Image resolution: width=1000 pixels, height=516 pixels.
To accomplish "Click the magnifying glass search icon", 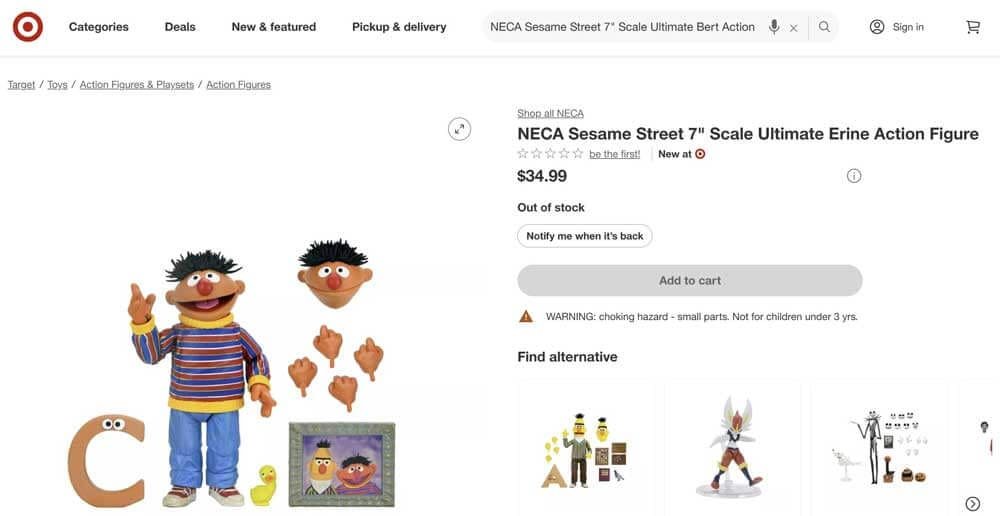I will [824, 27].
